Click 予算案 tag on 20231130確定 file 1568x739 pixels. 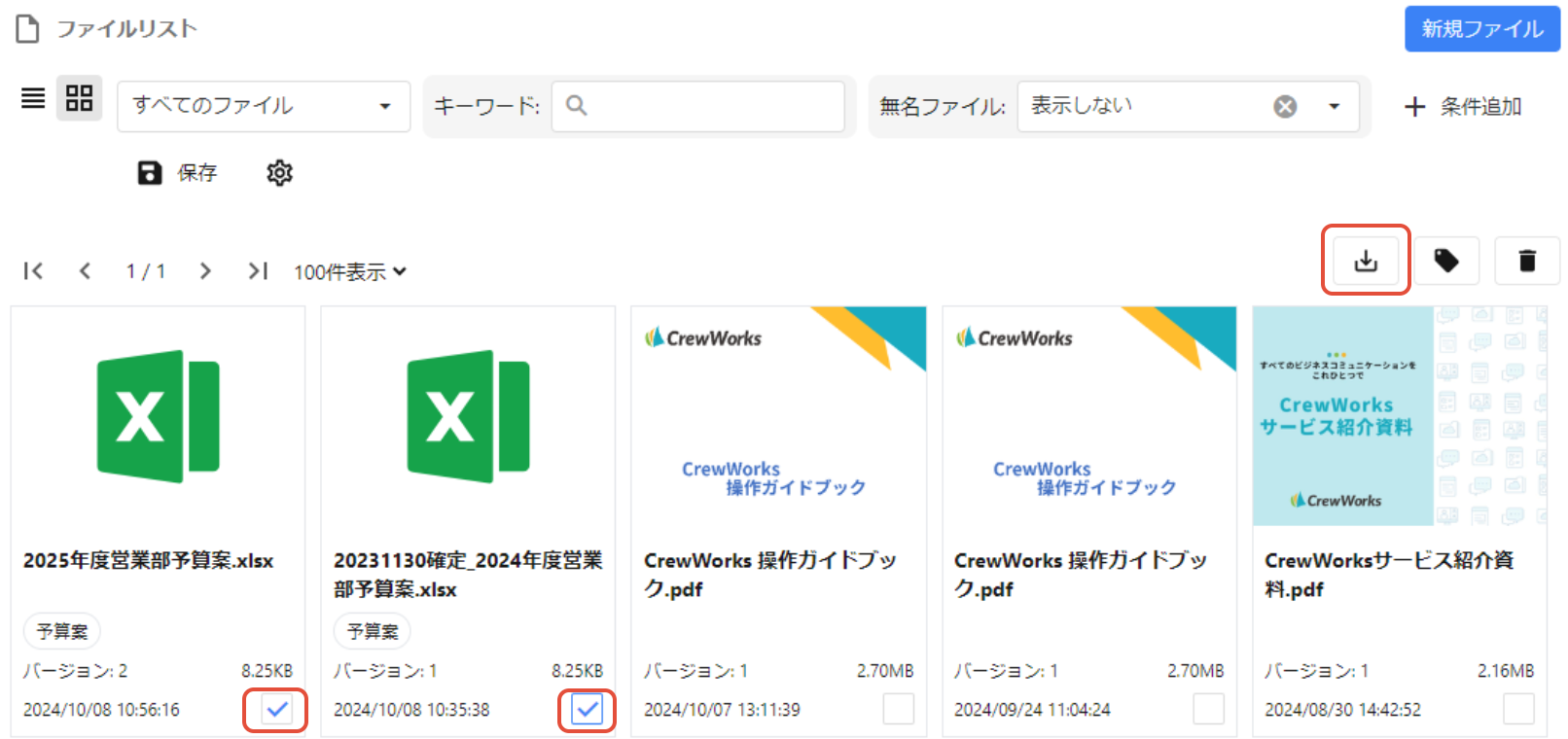click(373, 631)
